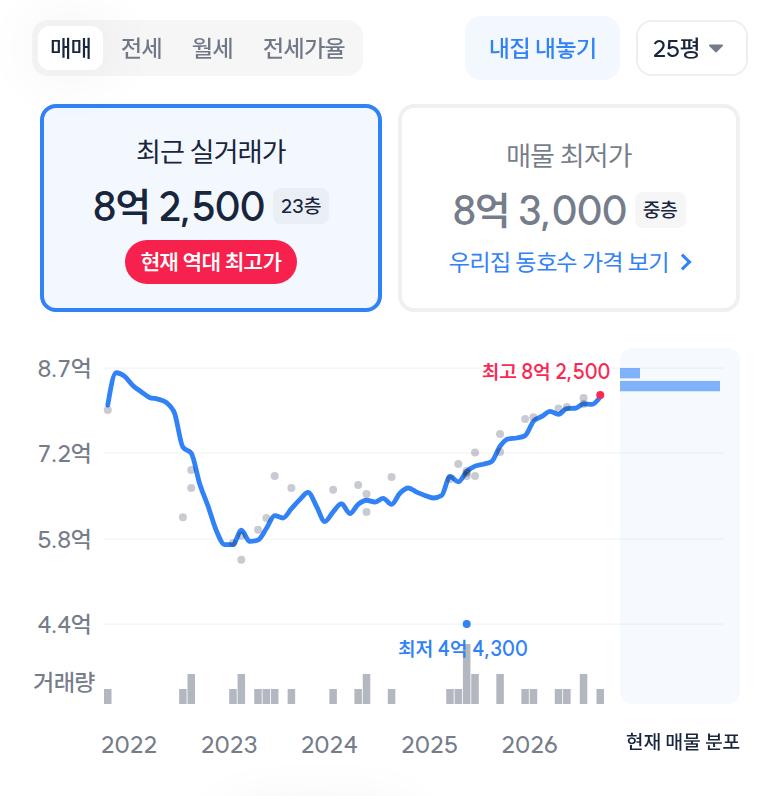Click the 내집 내놓기 button
Viewport: 780px width, 796px height.
pyautogui.click(x=542, y=48)
